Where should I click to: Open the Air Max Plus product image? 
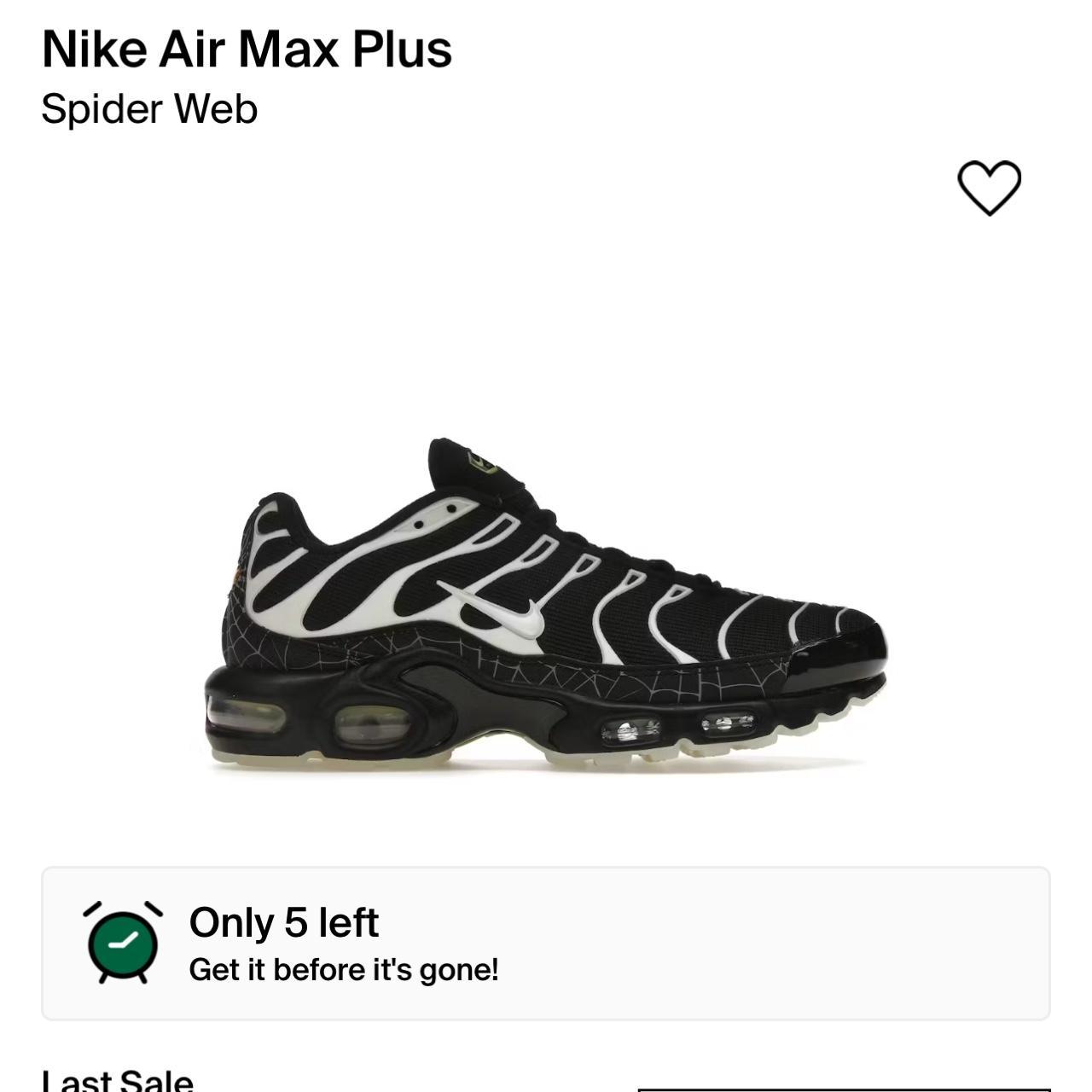(546, 606)
